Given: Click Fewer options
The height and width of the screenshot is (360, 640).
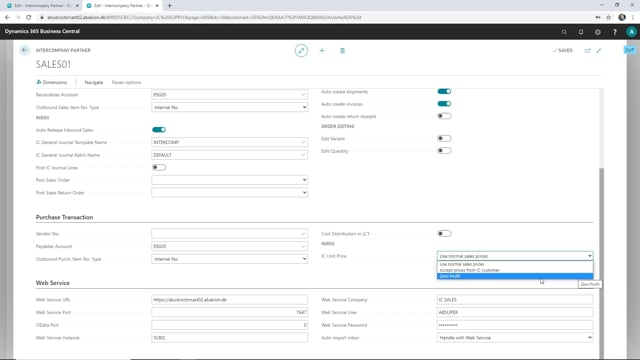Looking at the screenshot, I should coord(126,82).
